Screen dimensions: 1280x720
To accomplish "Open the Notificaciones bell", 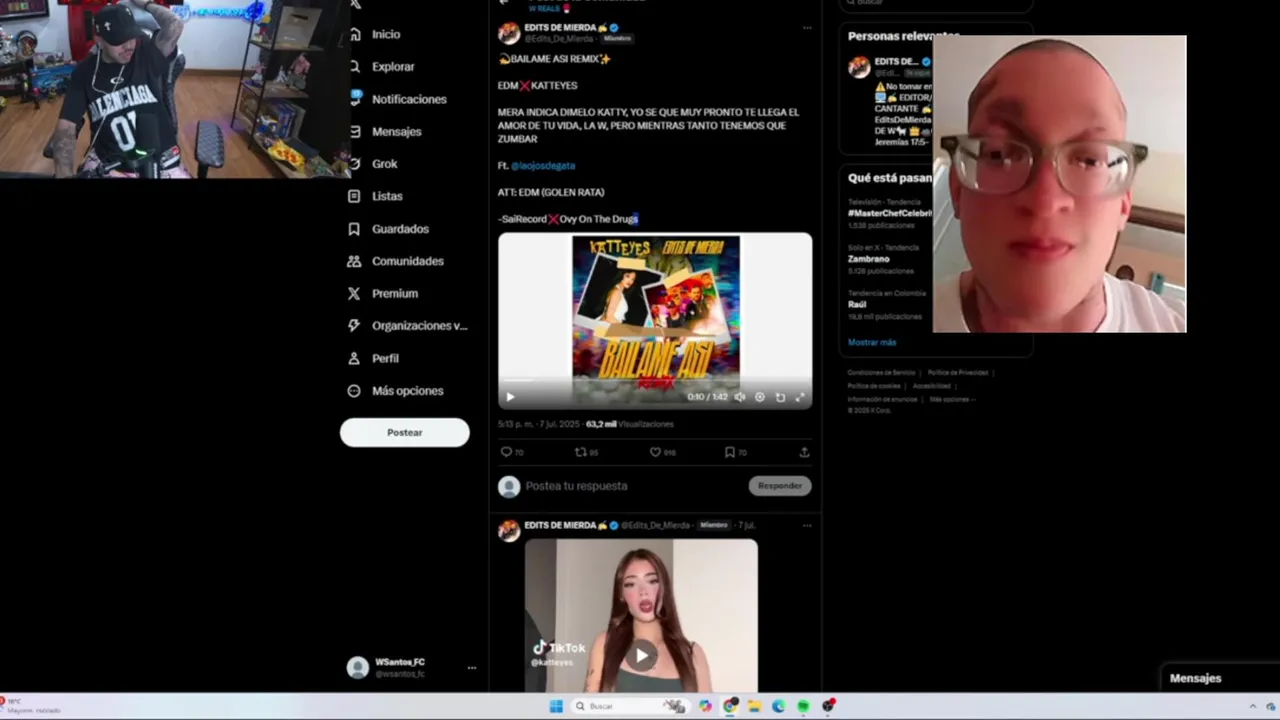I will (398, 99).
